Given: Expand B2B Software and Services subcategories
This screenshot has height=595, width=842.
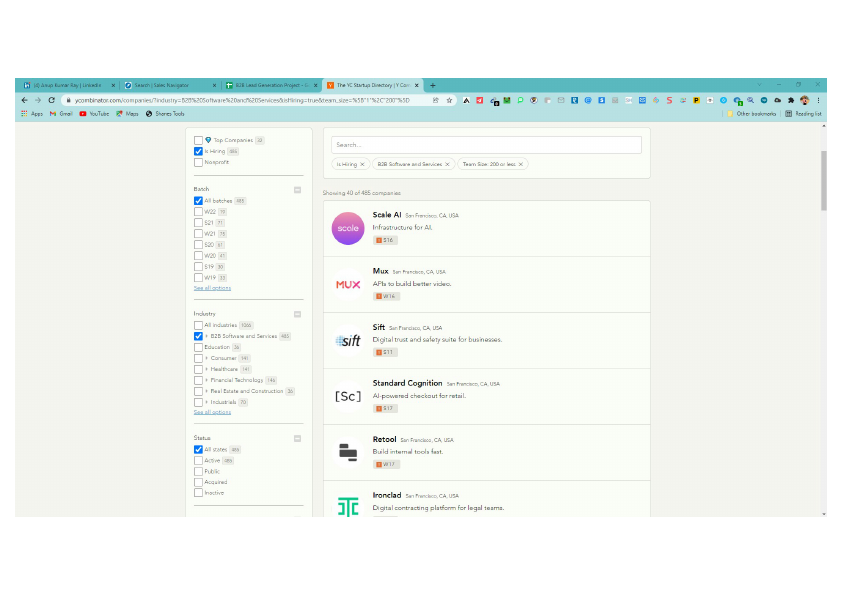Looking at the screenshot, I should (x=207, y=336).
